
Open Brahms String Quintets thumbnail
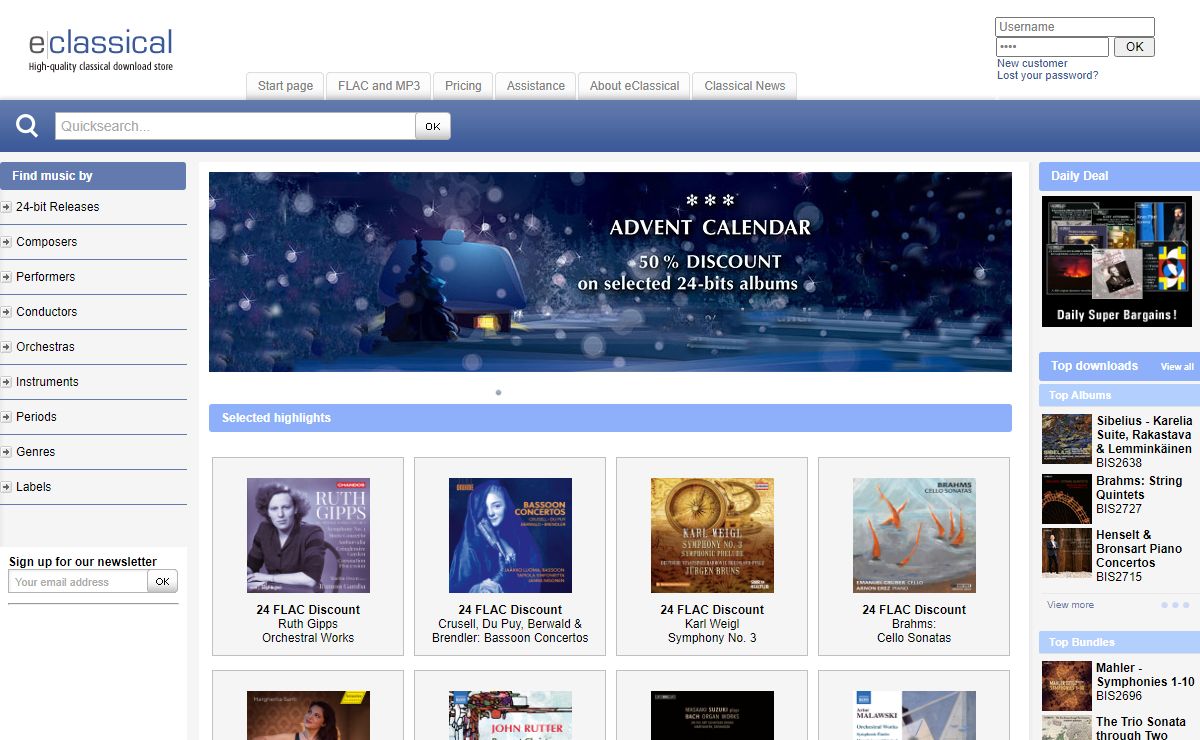click(x=1067, y=499)
